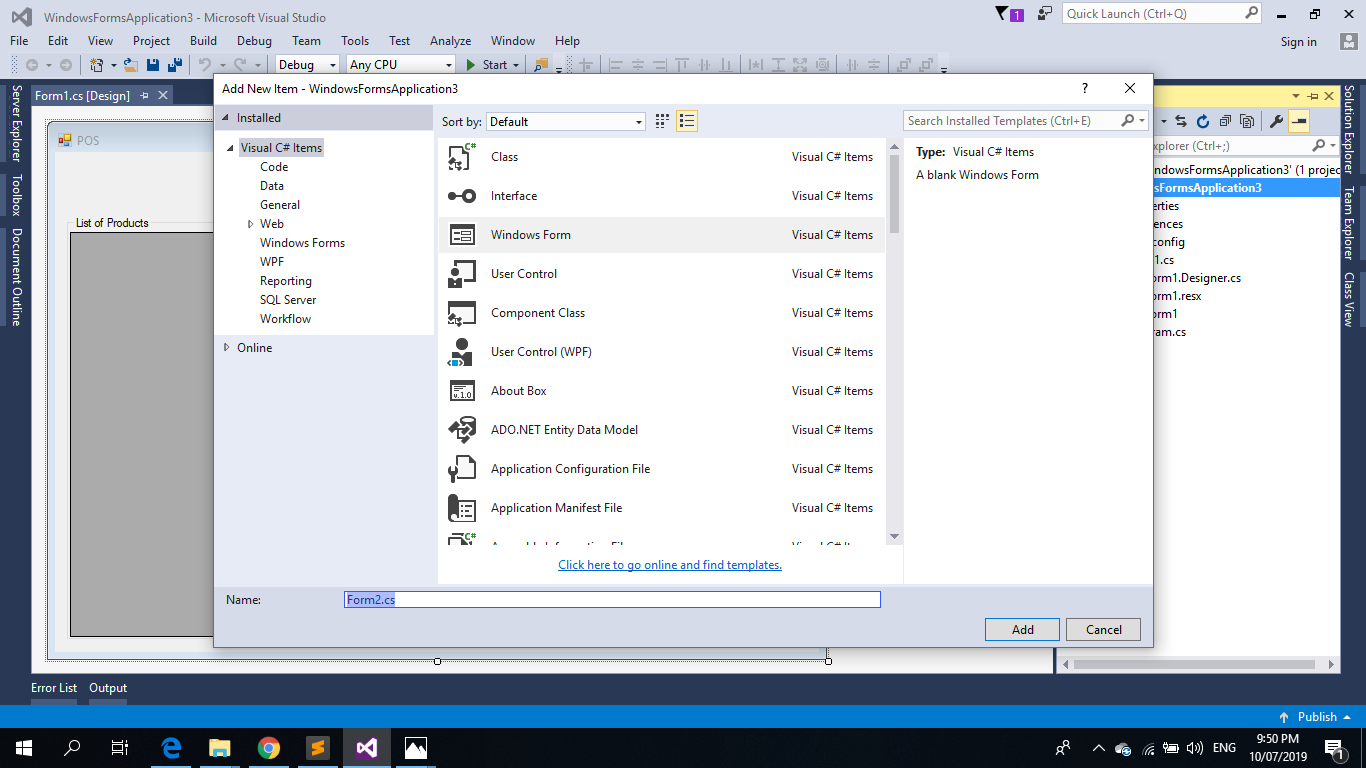Toggle Solution Explorer preview selected items

[x=1299, y=121]
